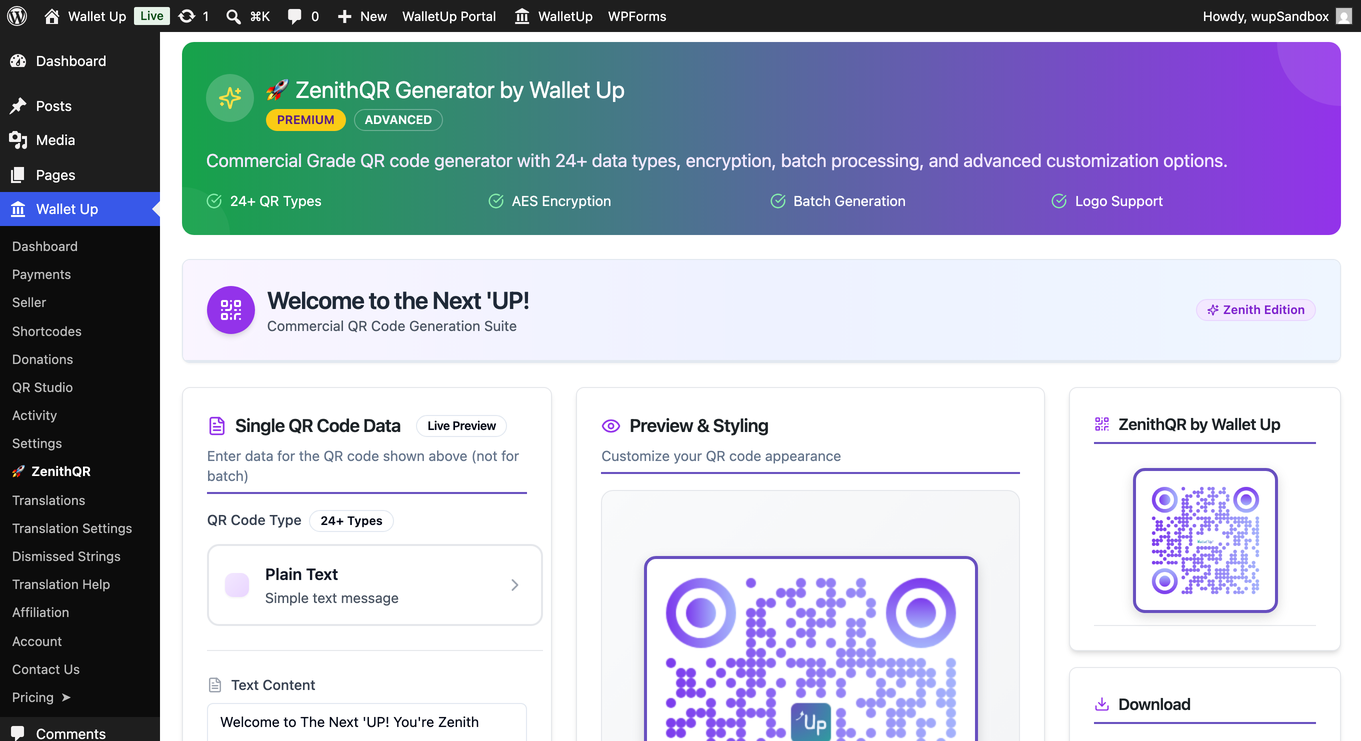Click the WalletUp Portal admin bar link
Image resolution: width=1361 pixels, height=741 pixels.
[449, 16]
